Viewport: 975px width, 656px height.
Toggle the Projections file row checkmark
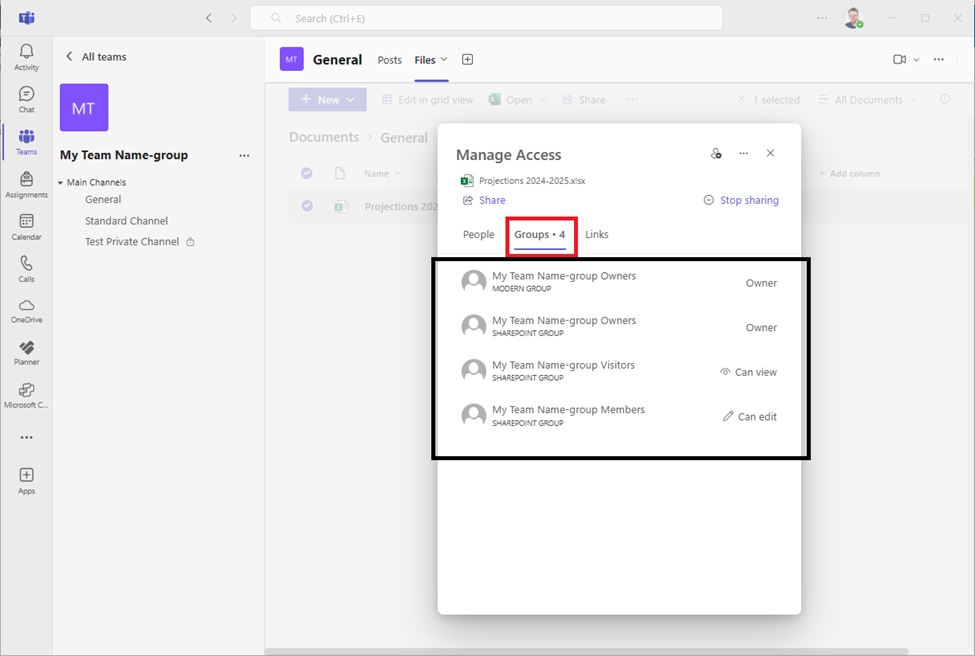pyautogui.click(x=307, y=206)
